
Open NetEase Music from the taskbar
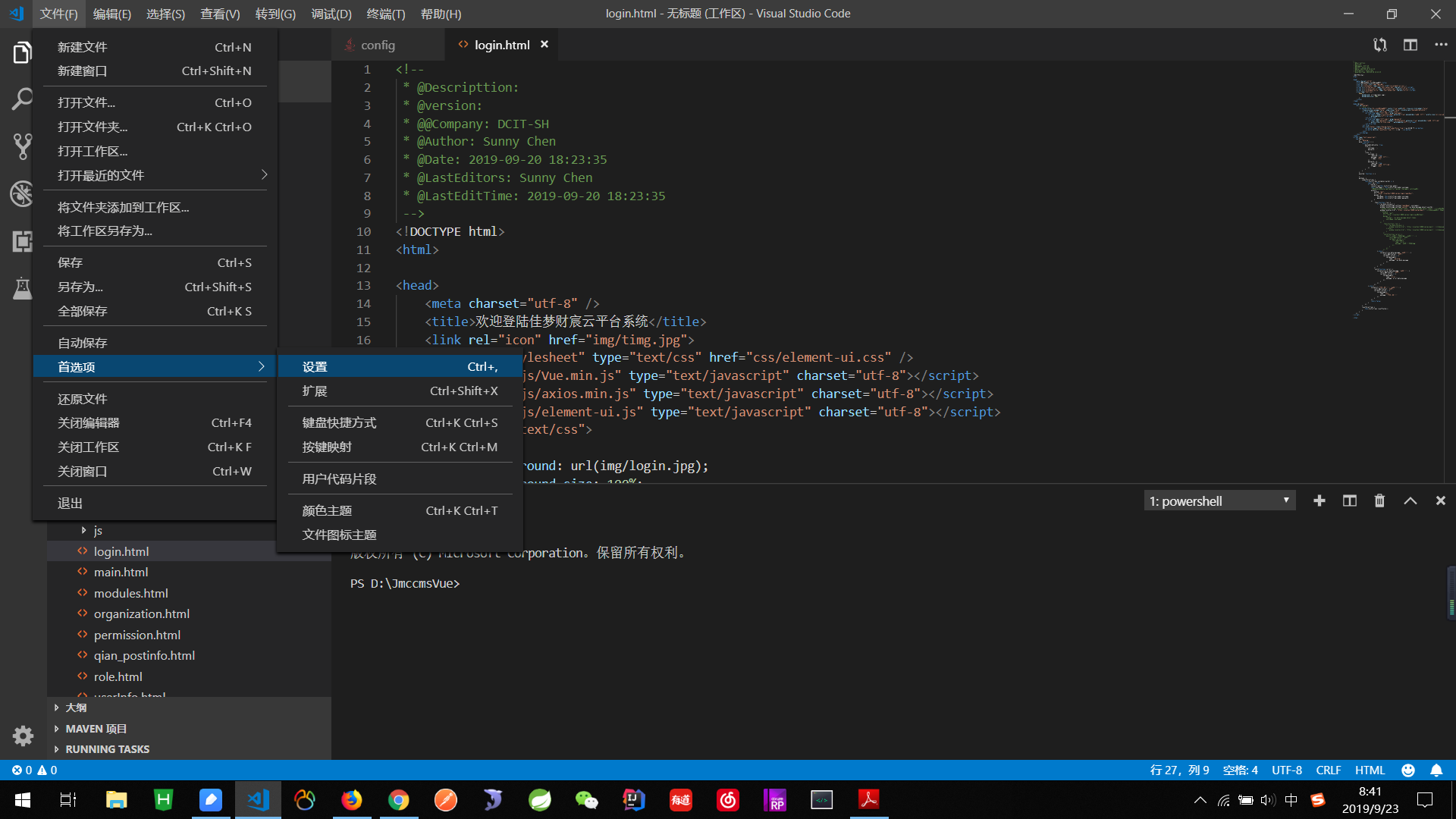tap(728, 799)
